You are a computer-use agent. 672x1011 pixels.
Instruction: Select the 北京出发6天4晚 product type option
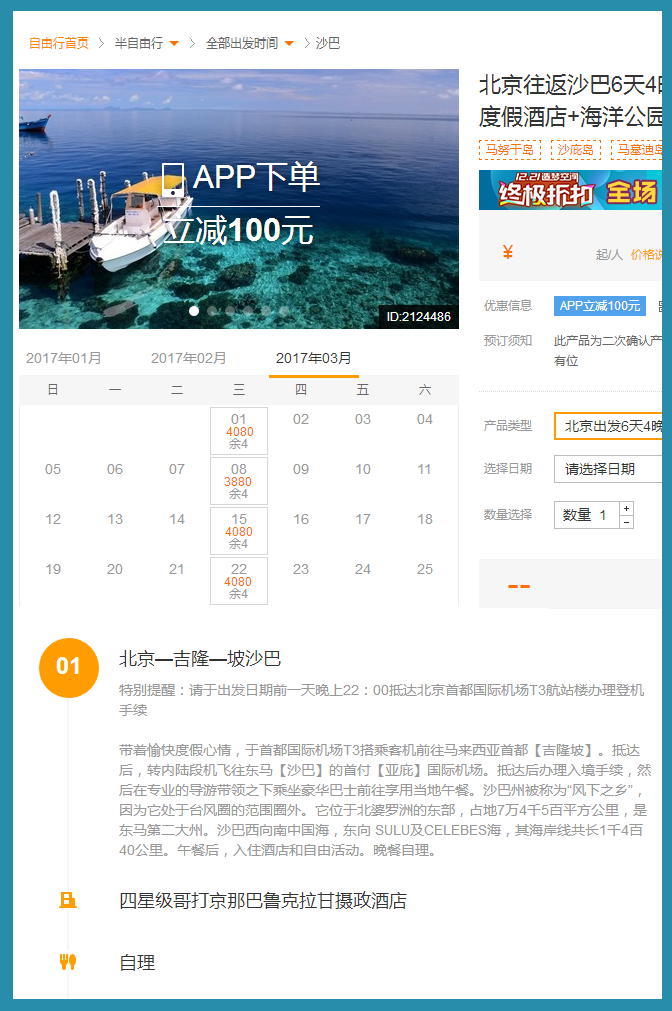point(610,426)
